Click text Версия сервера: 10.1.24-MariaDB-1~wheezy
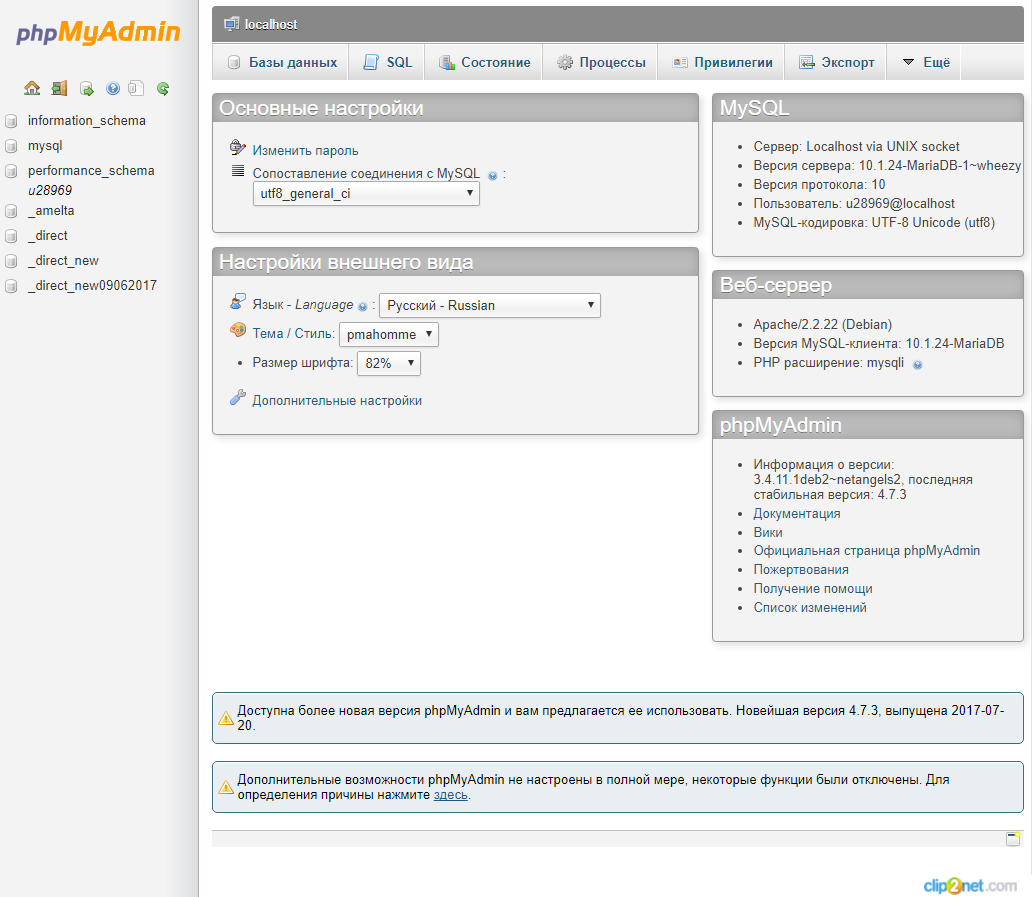This screenshot has width=1032, height=897. pyautogui.click(x=887, y=166)
